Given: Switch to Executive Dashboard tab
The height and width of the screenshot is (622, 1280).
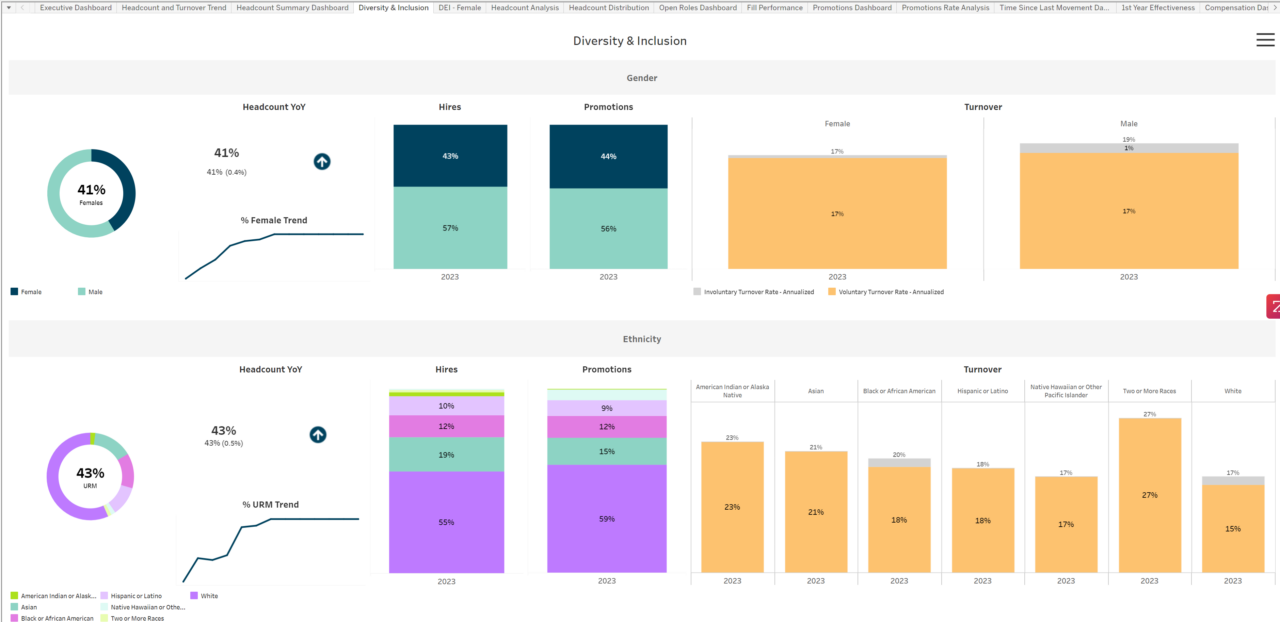Looking at the screenshot, I should click(x=76, y=7).
